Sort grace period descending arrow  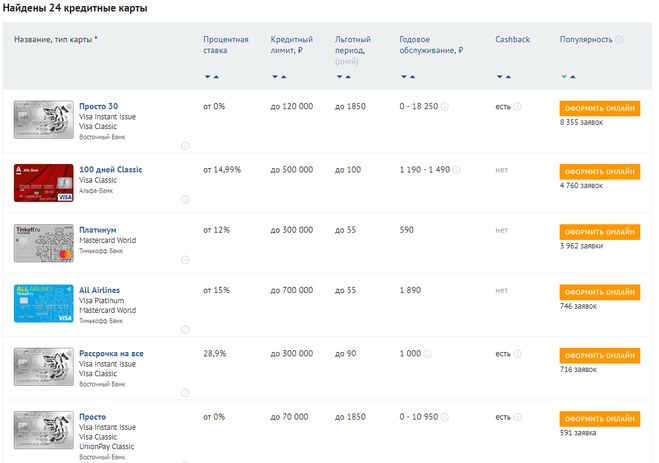click(x=339, y=77)
